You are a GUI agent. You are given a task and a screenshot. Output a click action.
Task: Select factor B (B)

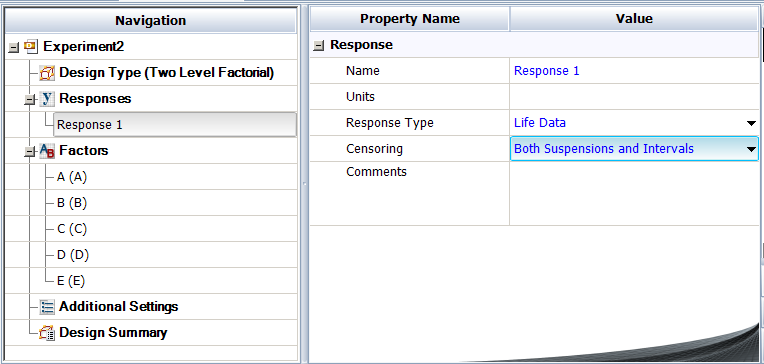pos(72,203)
